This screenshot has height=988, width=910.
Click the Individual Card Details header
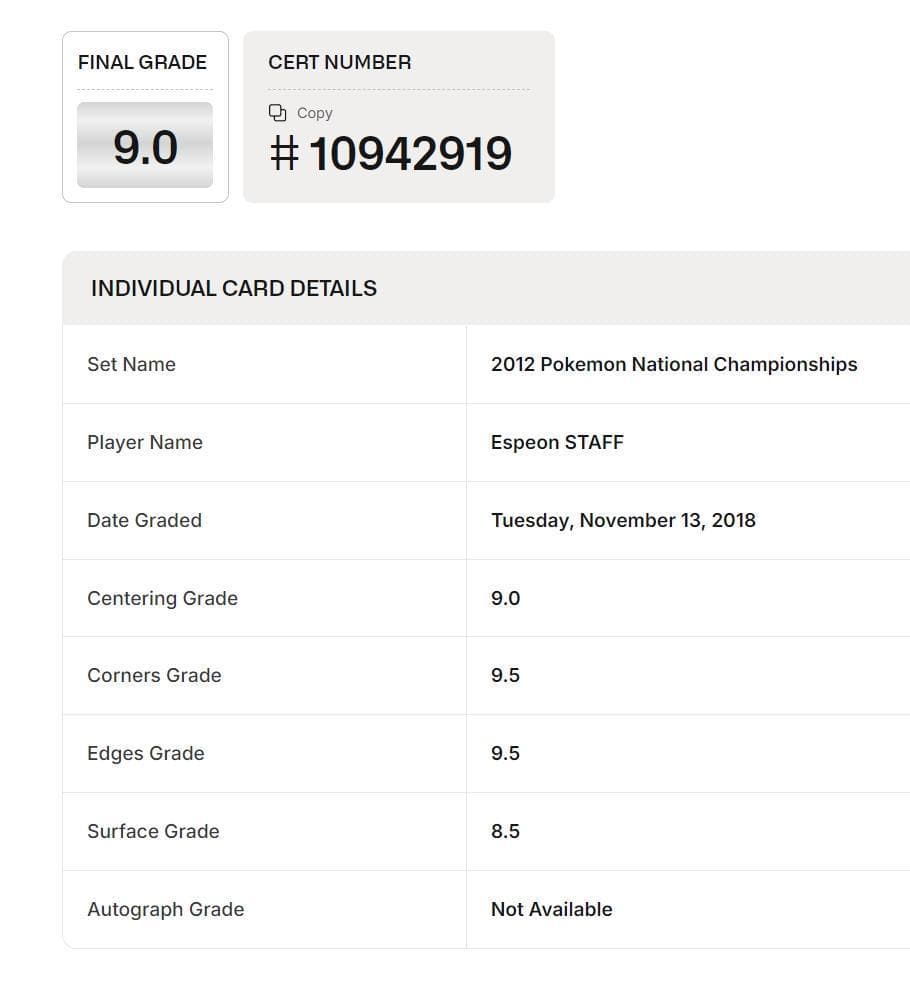point(234,288)
